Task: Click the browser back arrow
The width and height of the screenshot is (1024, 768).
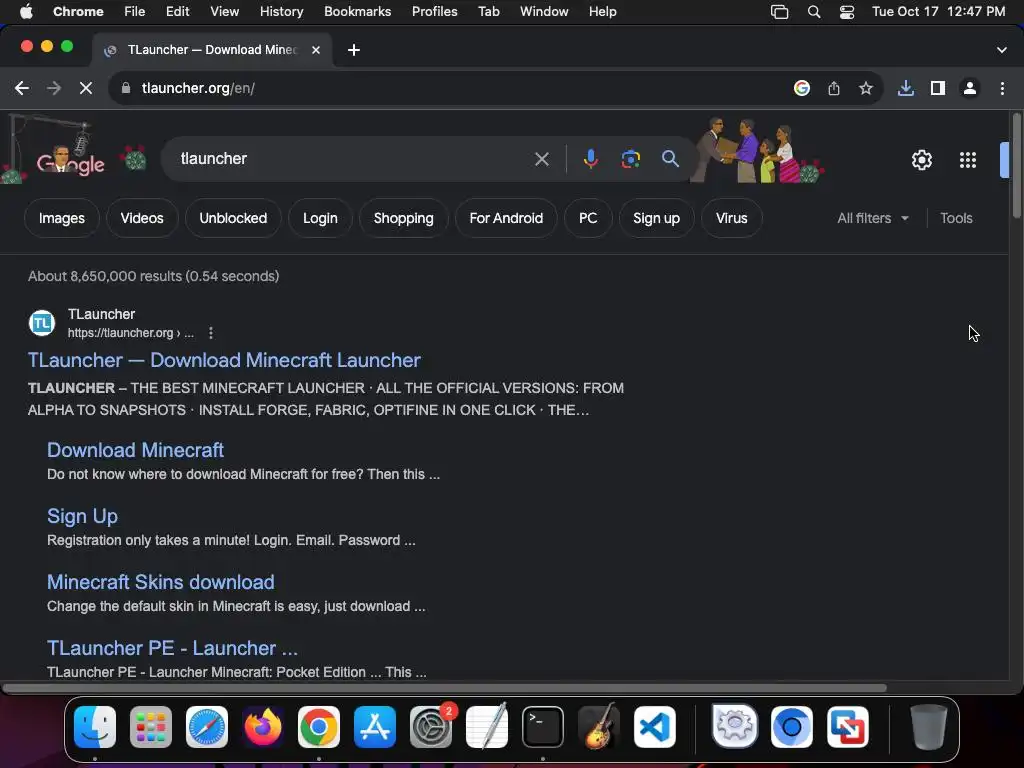Action: coord(22,88)
